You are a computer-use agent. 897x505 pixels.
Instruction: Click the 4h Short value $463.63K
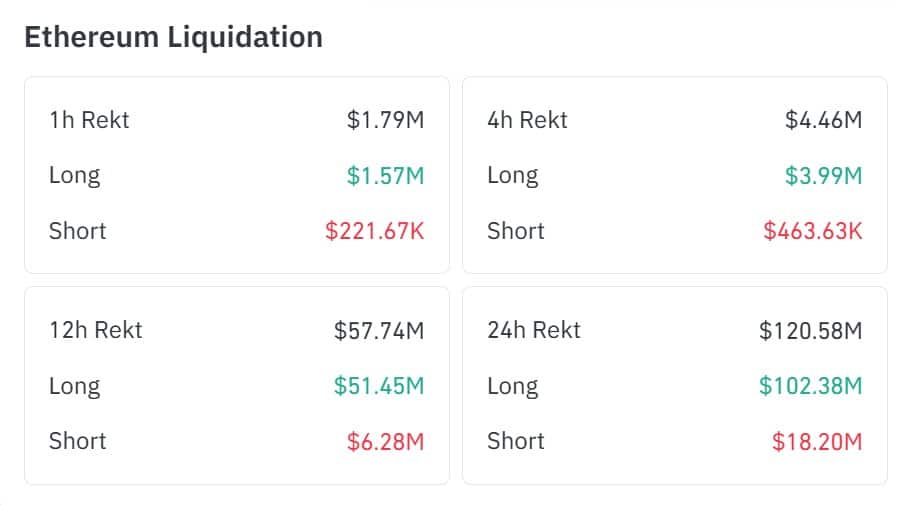point(812,231)
